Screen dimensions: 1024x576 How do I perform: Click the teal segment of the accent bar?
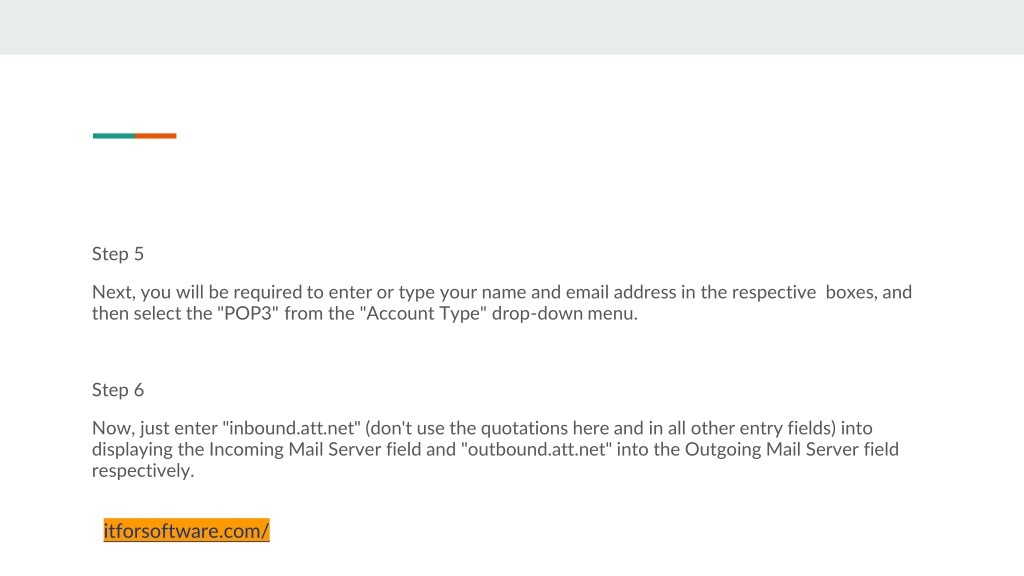pos(114,136)
